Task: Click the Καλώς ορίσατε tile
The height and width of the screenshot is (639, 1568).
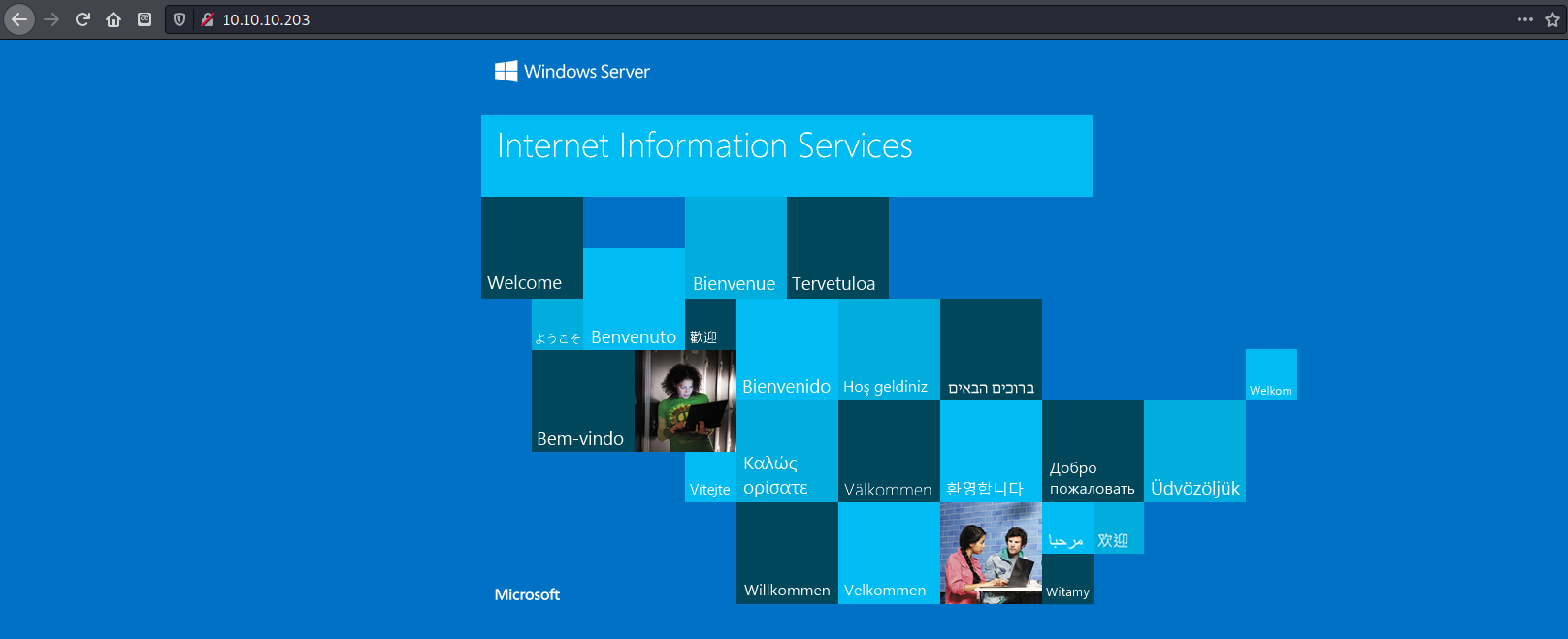Action: pyautogui.click(x=787, y=451)
